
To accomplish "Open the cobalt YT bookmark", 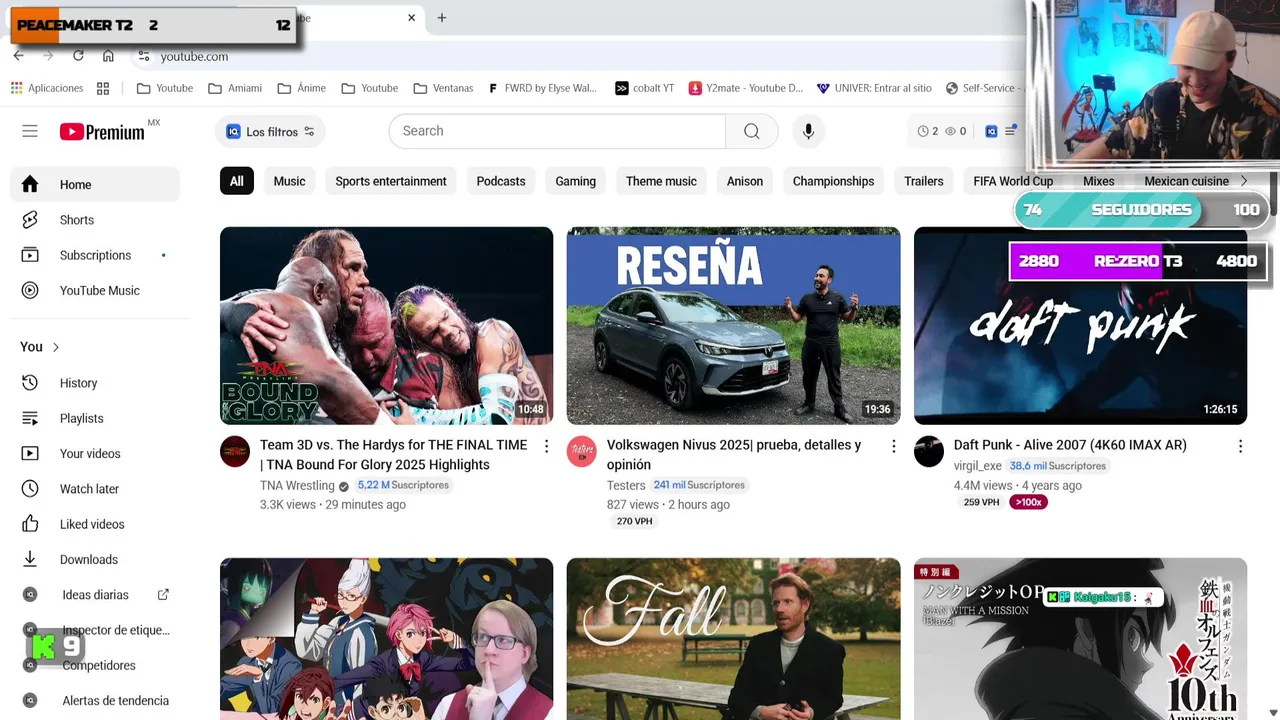I will click(x=645, y=88).
